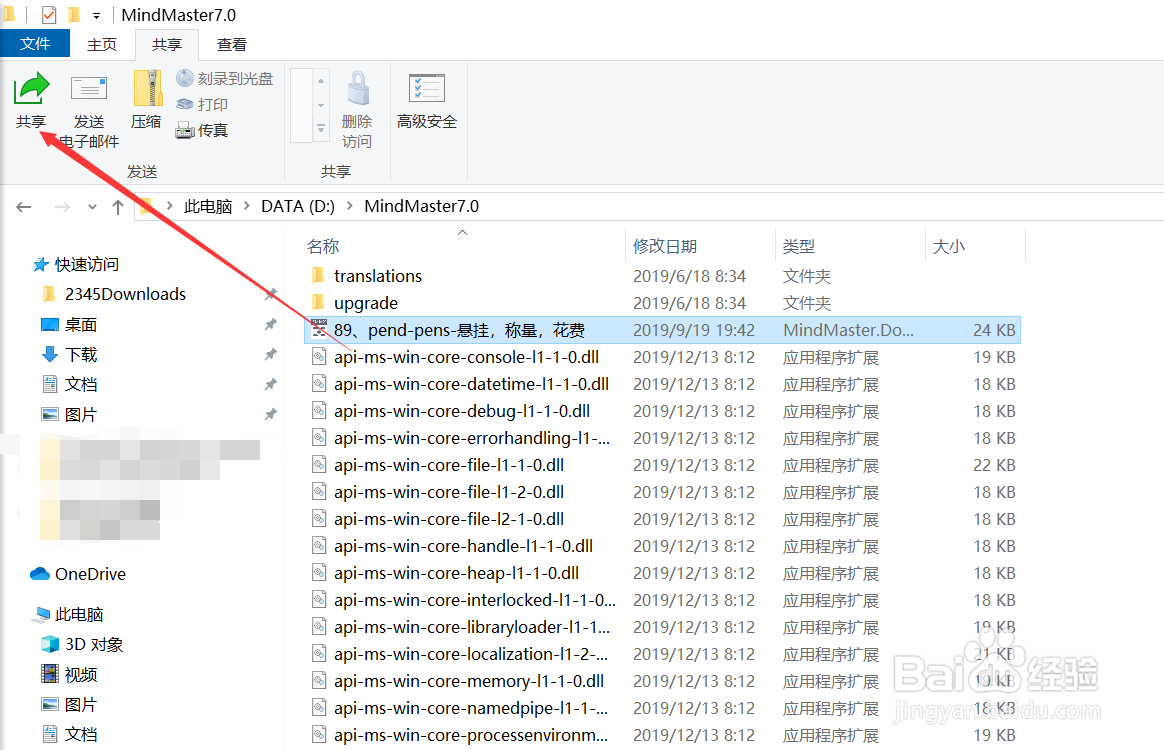Switch to the Home tab

[x=102, y=45]
